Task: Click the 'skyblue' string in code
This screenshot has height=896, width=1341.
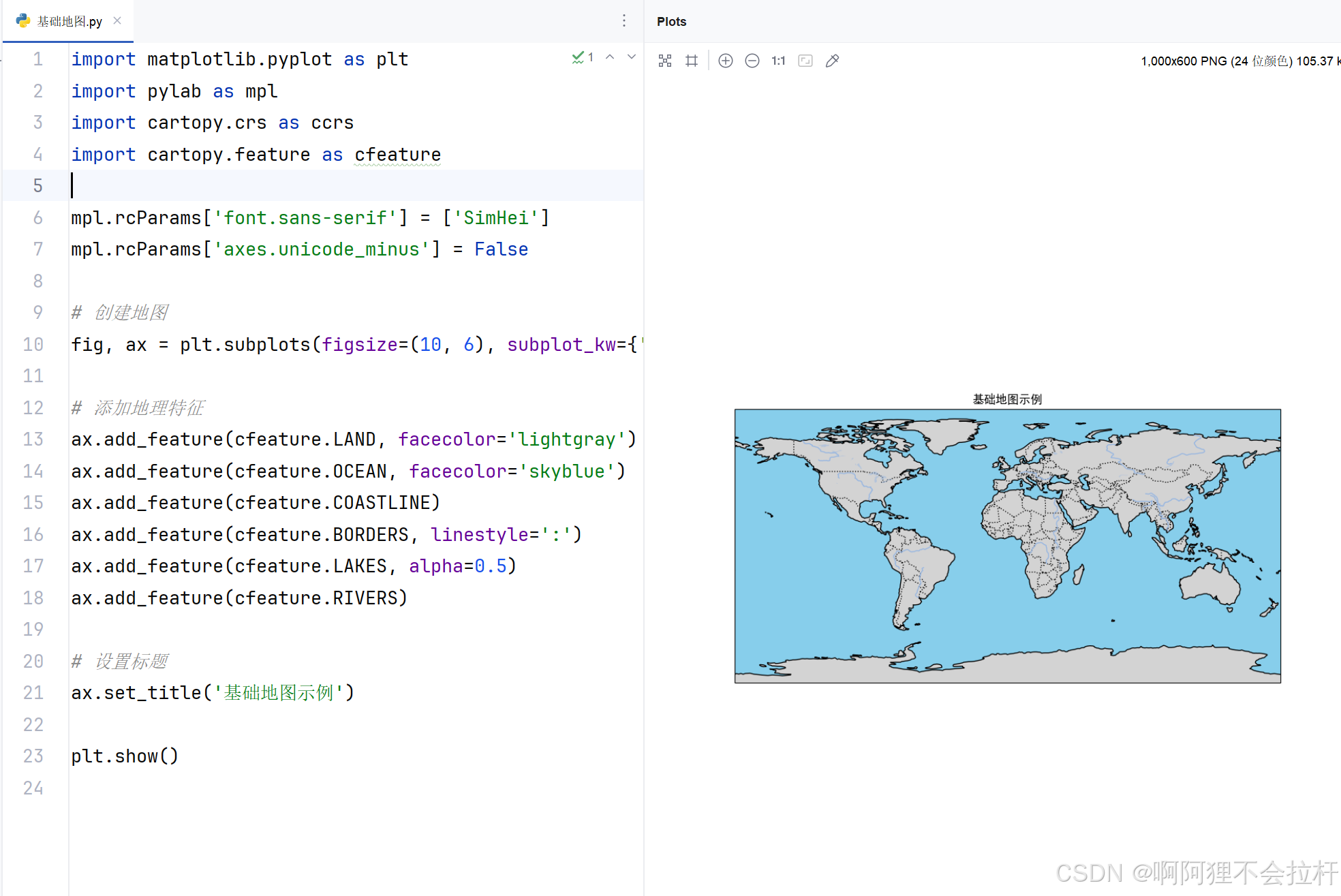Action: point(566,472)
